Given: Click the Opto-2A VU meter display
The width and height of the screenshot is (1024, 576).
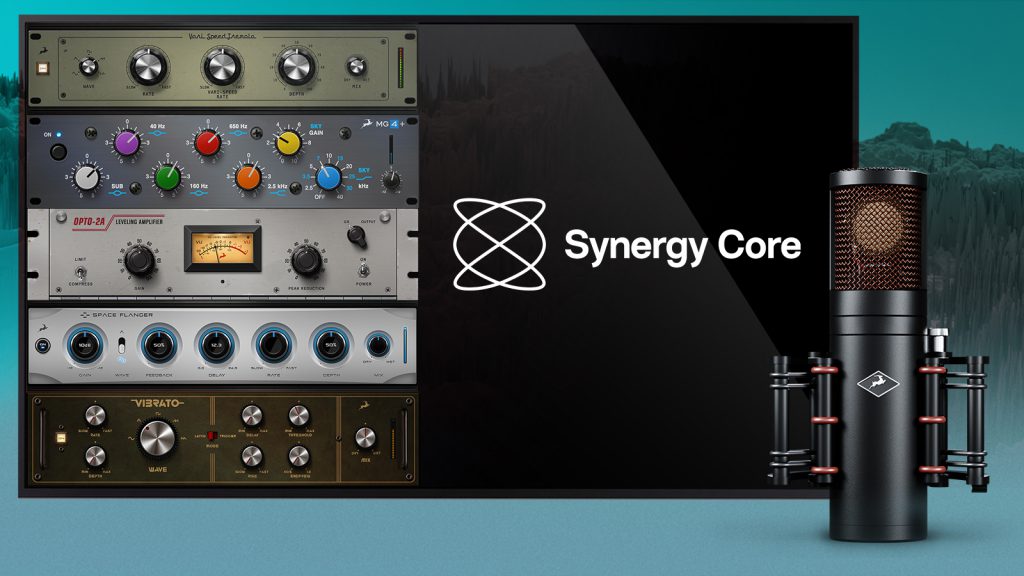Looking at the screenshot, I should [222, 249].
